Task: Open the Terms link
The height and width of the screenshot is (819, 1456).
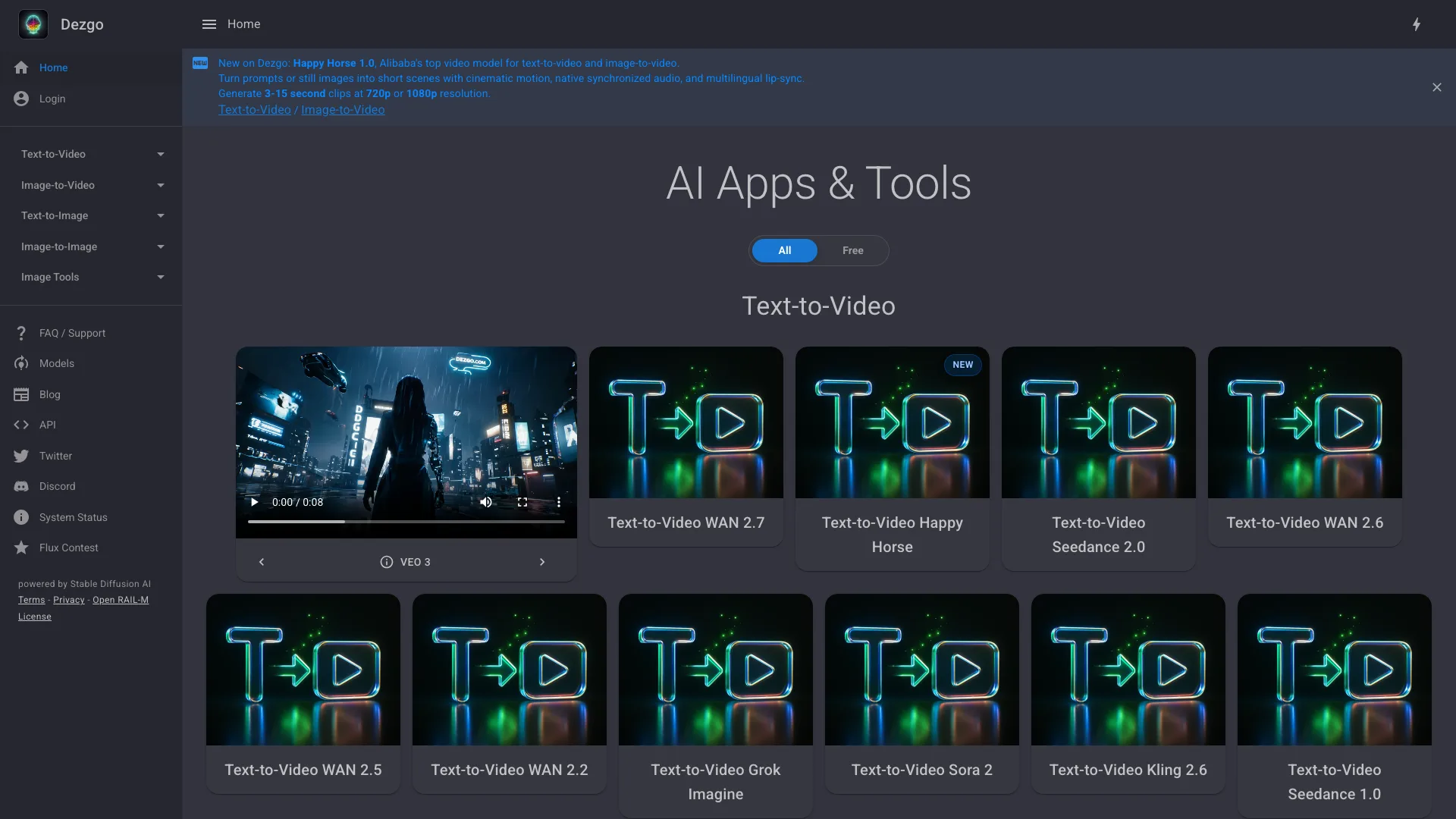Action: point(32,600)
